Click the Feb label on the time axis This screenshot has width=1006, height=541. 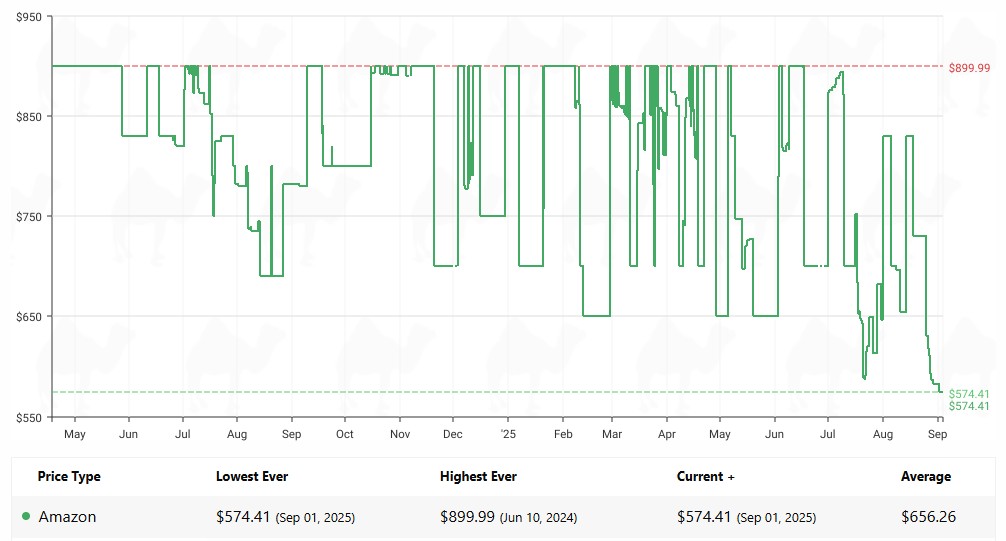click(562, 435)
